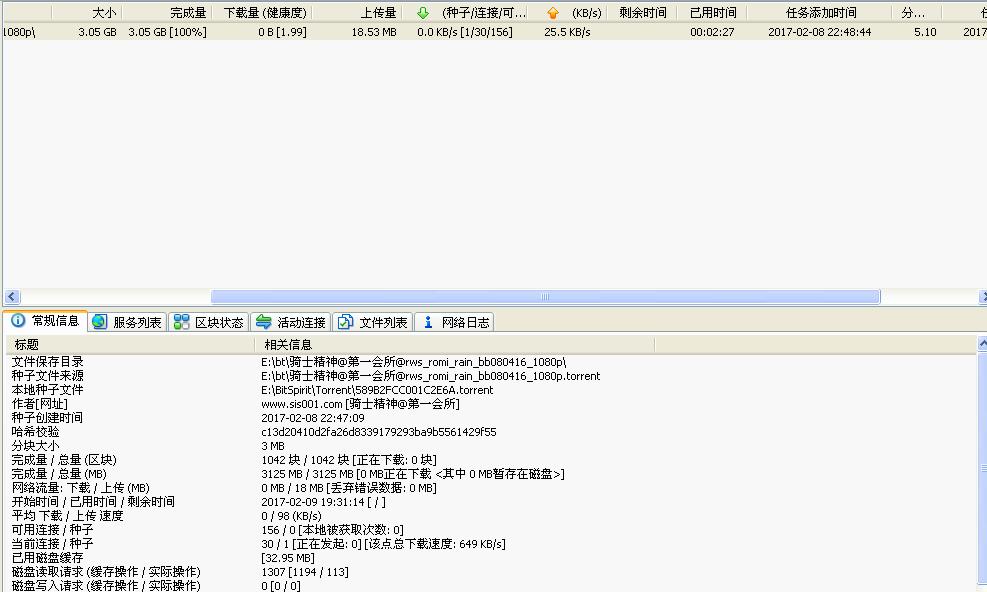
Task: Click the blocks icon on 区块状态 tab
Action: [181, 322]
